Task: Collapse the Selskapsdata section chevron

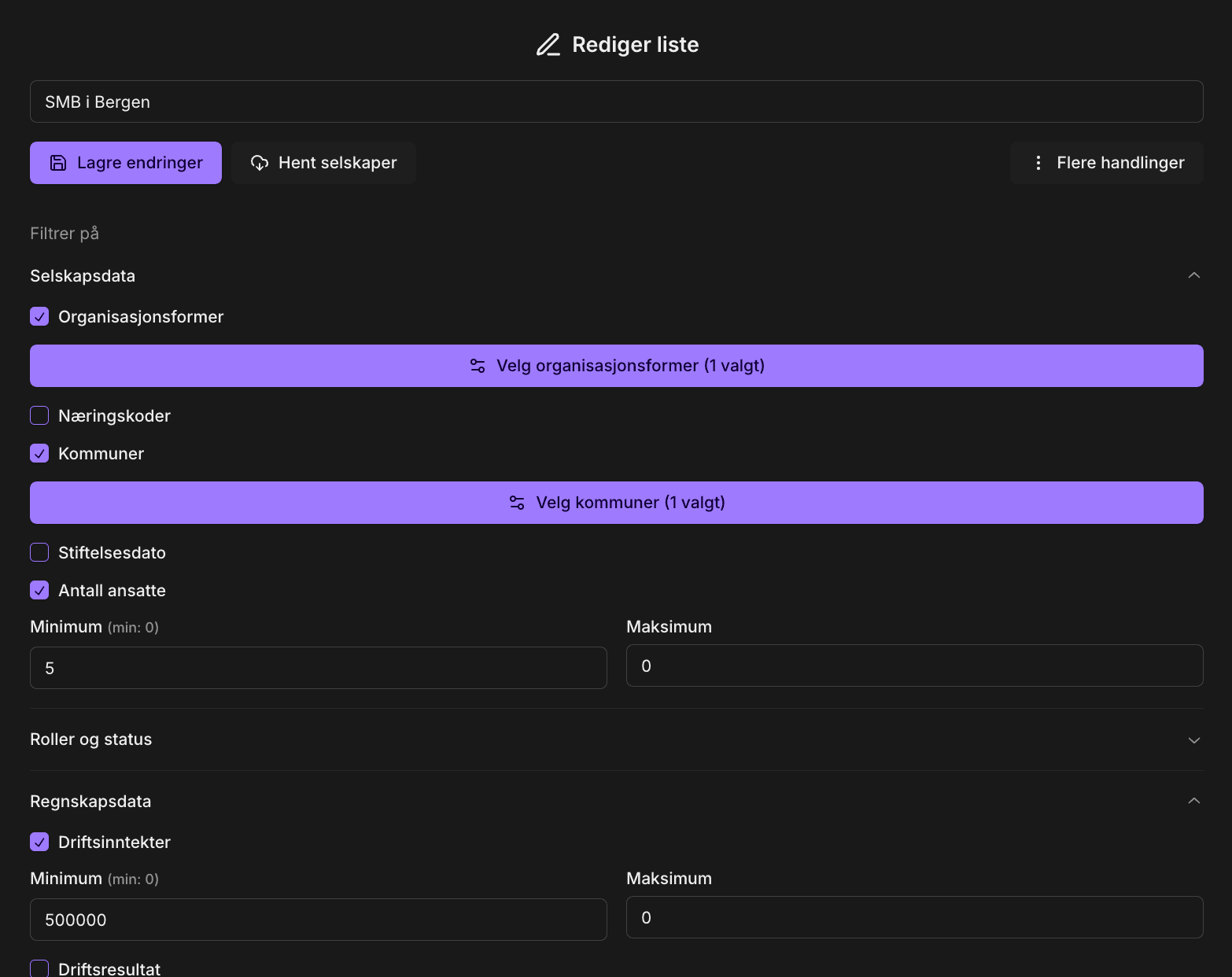Action: pyautogui.click(x=1193, y=275)
